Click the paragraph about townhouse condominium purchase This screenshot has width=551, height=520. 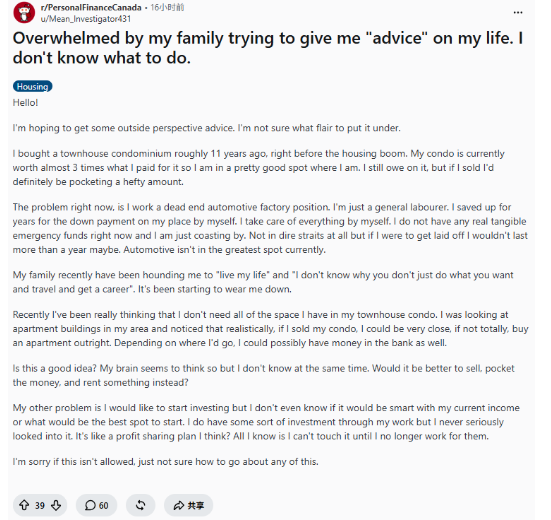pos(259,168)
